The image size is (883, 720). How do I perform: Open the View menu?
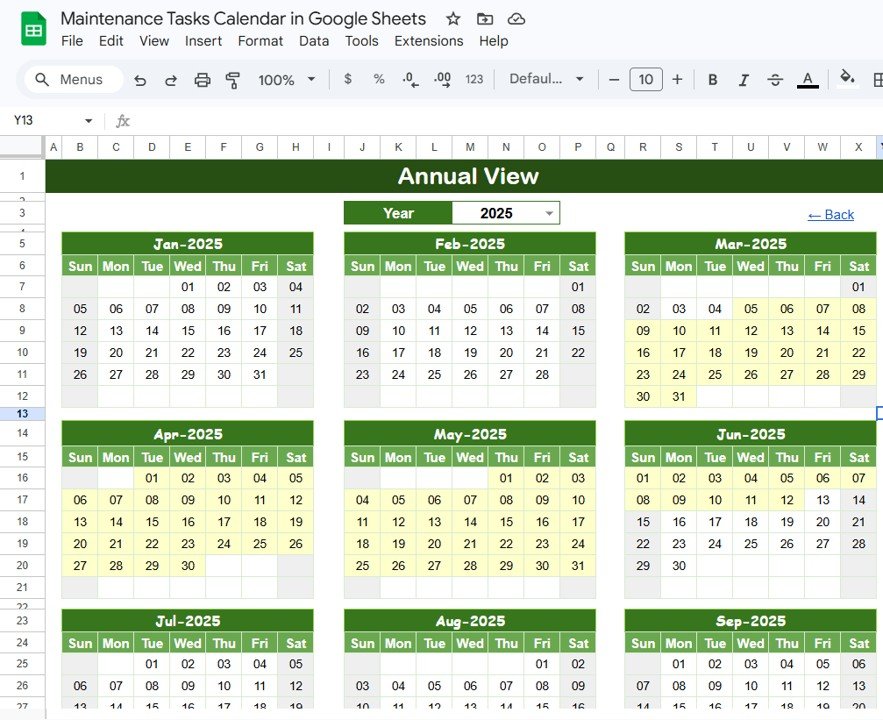tap(154, 41)
